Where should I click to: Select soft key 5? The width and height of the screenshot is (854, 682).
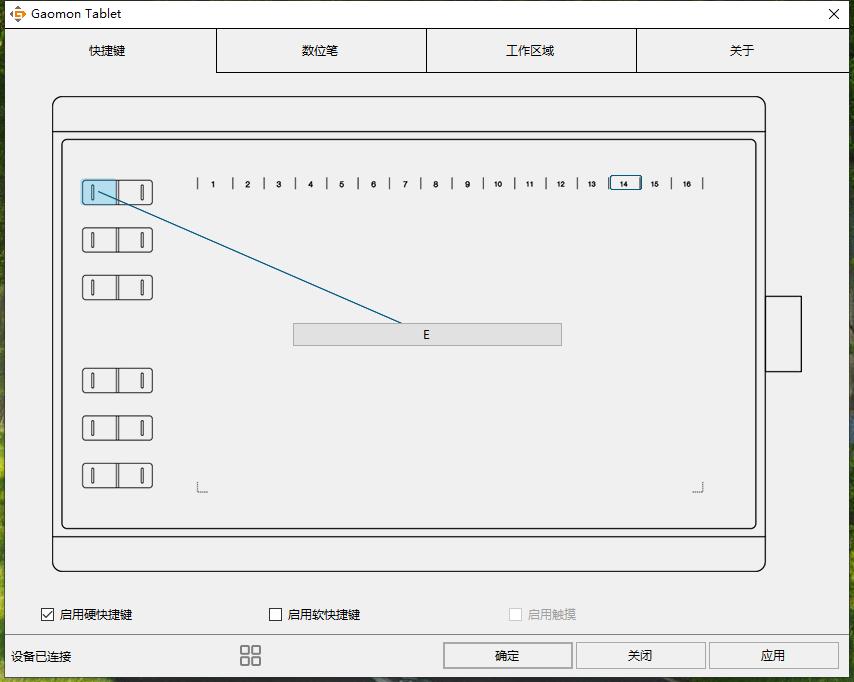point(341,184)
